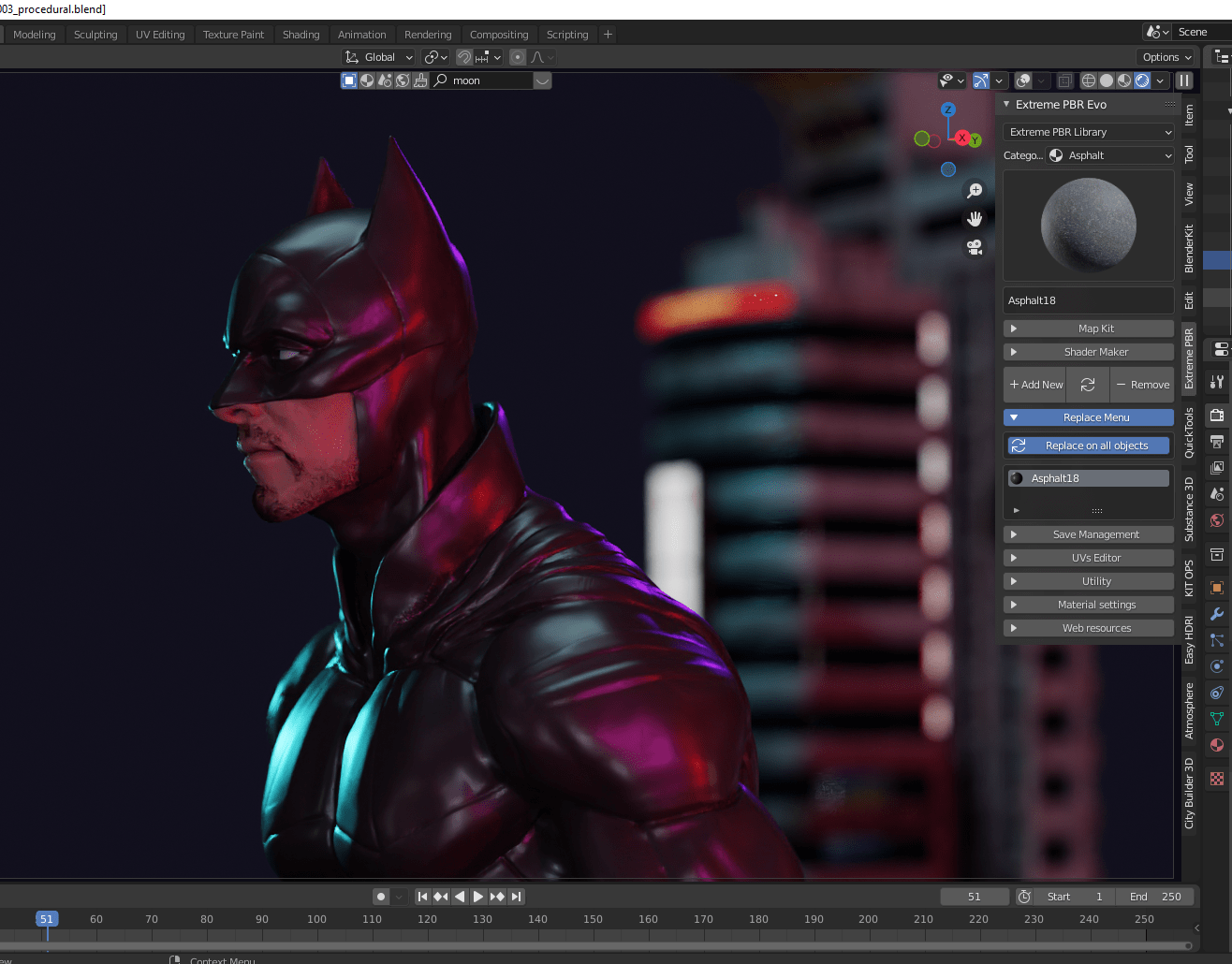Open the Output properties tab
The height and width of the screenshot is (964, 1232).
coord(1217,441)
